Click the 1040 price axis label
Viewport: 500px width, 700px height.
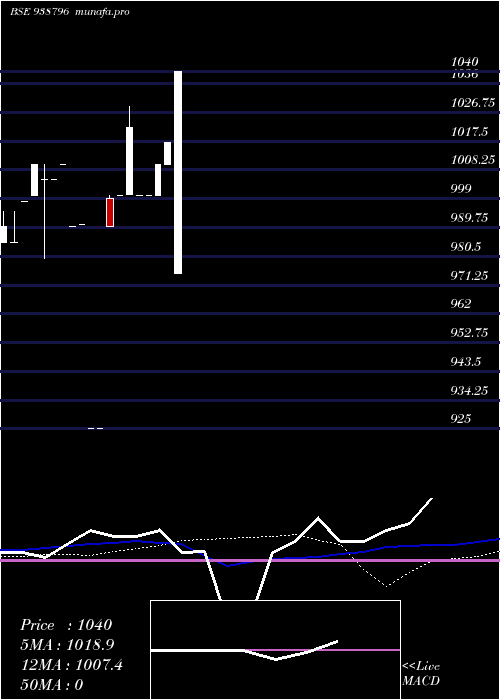[x=465, y=62]
